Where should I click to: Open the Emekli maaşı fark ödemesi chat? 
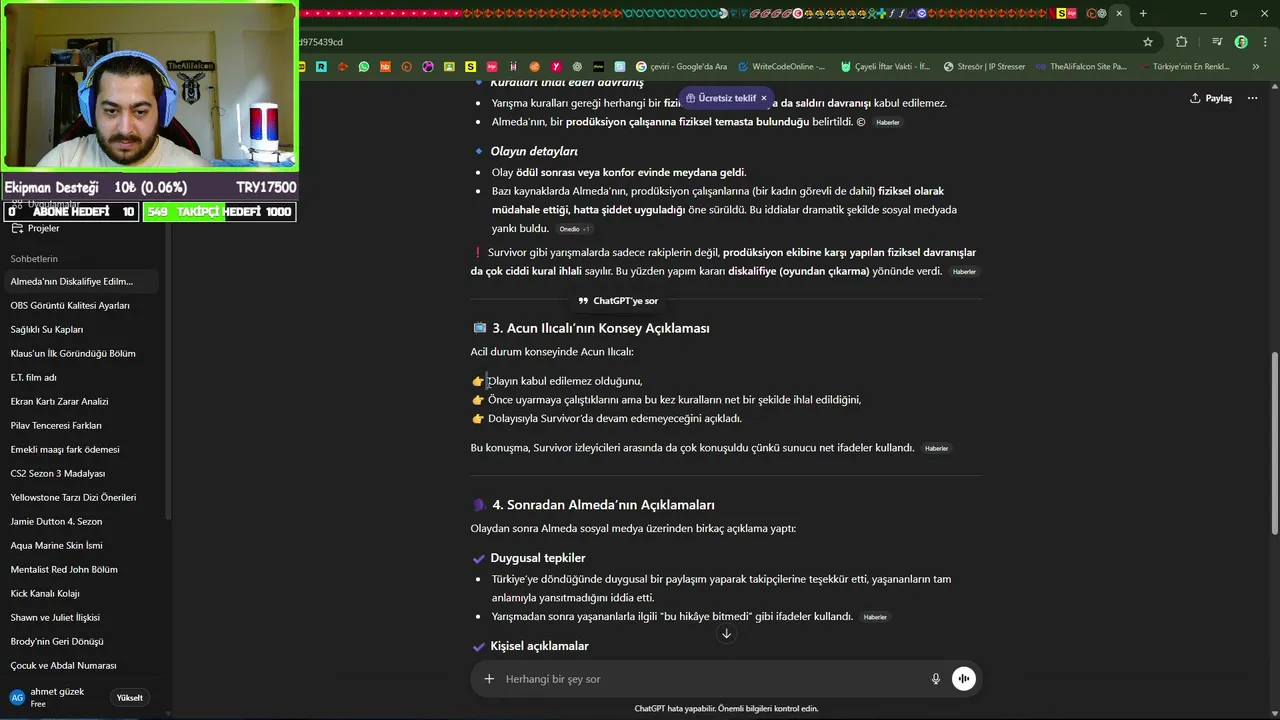80,449
